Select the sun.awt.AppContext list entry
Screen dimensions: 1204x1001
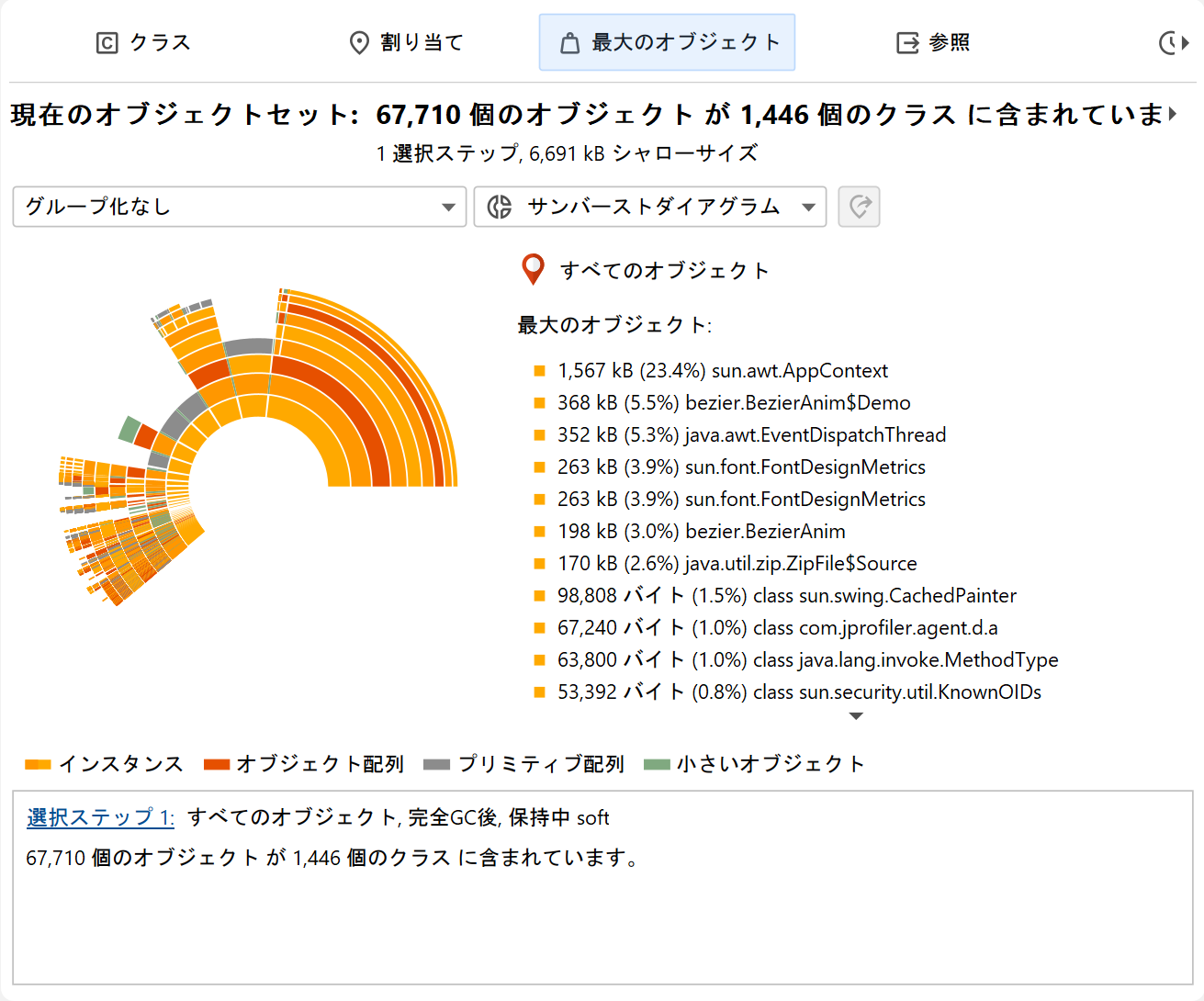click(722, 371)
